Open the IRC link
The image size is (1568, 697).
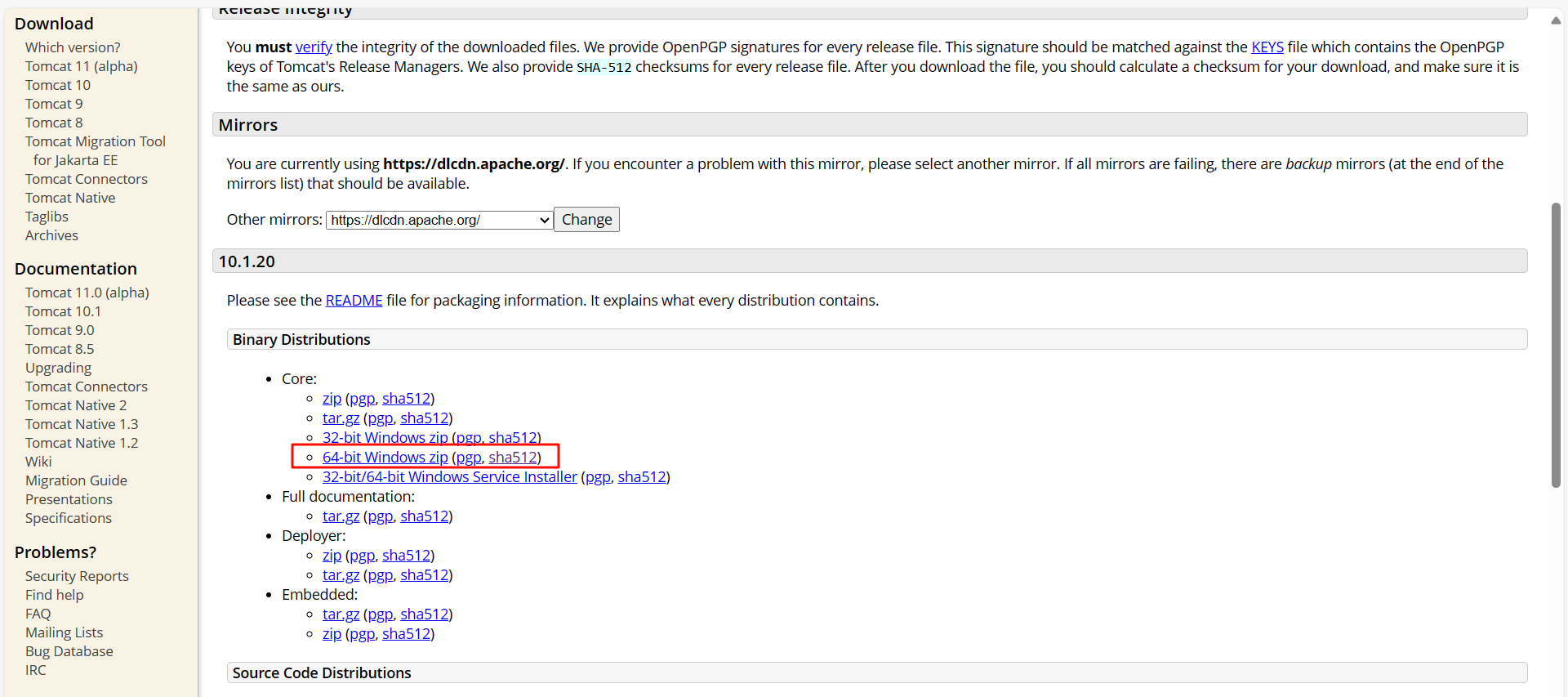[36, 670]
